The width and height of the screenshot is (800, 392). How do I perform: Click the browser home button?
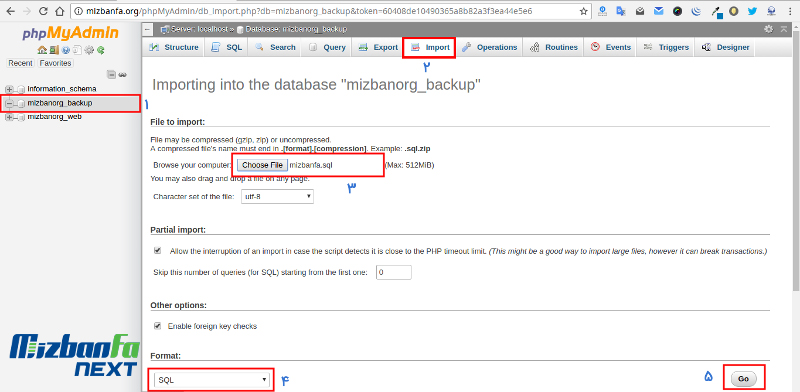point(60,11)
